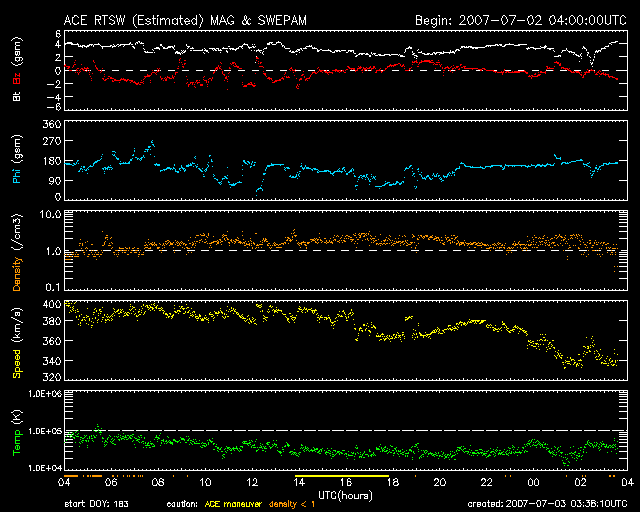The image size is (640, 512).
Task: Click the 'start DOY: 183' footer text
Action: (96, 504)
